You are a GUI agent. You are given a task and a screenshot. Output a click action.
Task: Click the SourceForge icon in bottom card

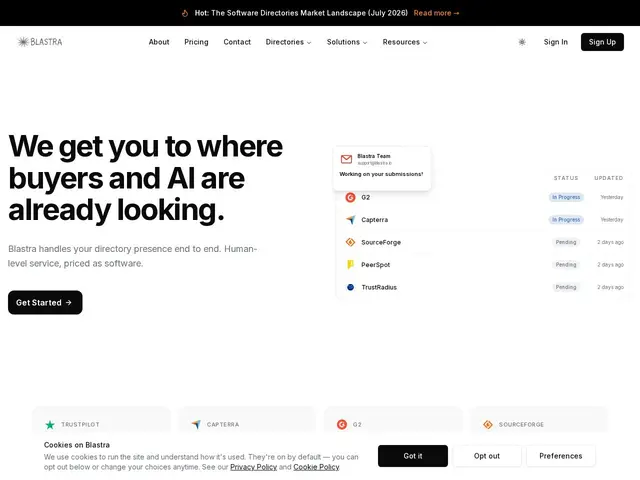tap(488, 424)
